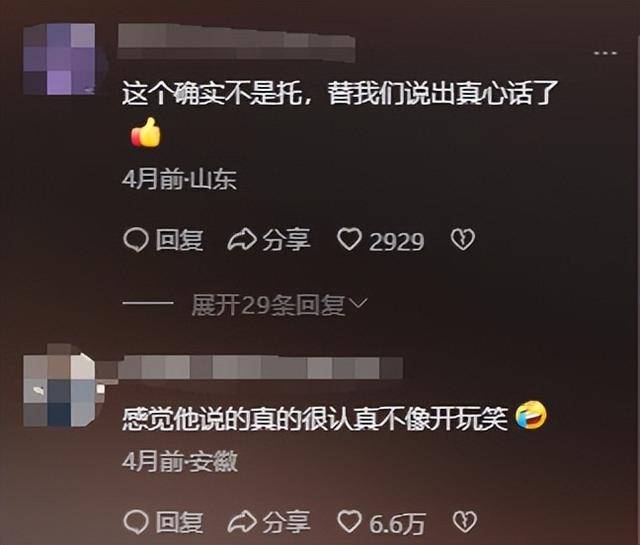640x545 pixels.
Task: Click the reply bubble icon on Shandong comment
Action: point(136,240)
